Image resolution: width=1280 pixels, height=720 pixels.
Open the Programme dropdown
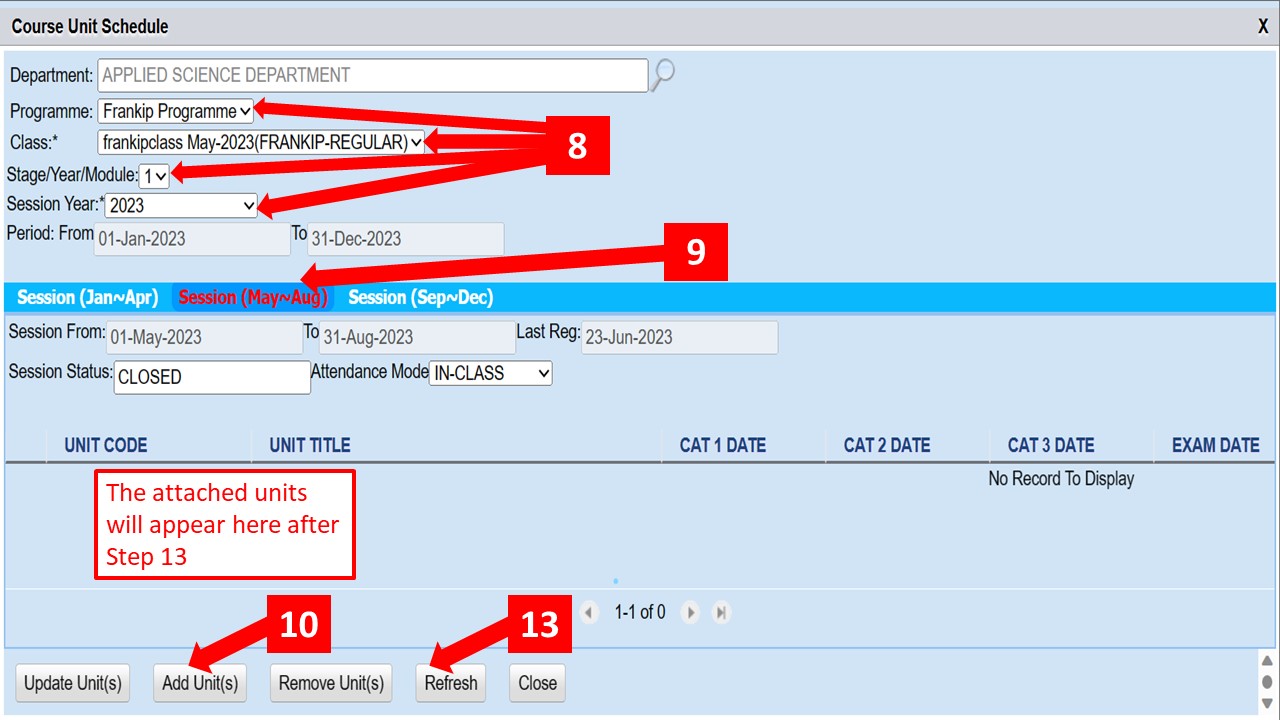176,111
